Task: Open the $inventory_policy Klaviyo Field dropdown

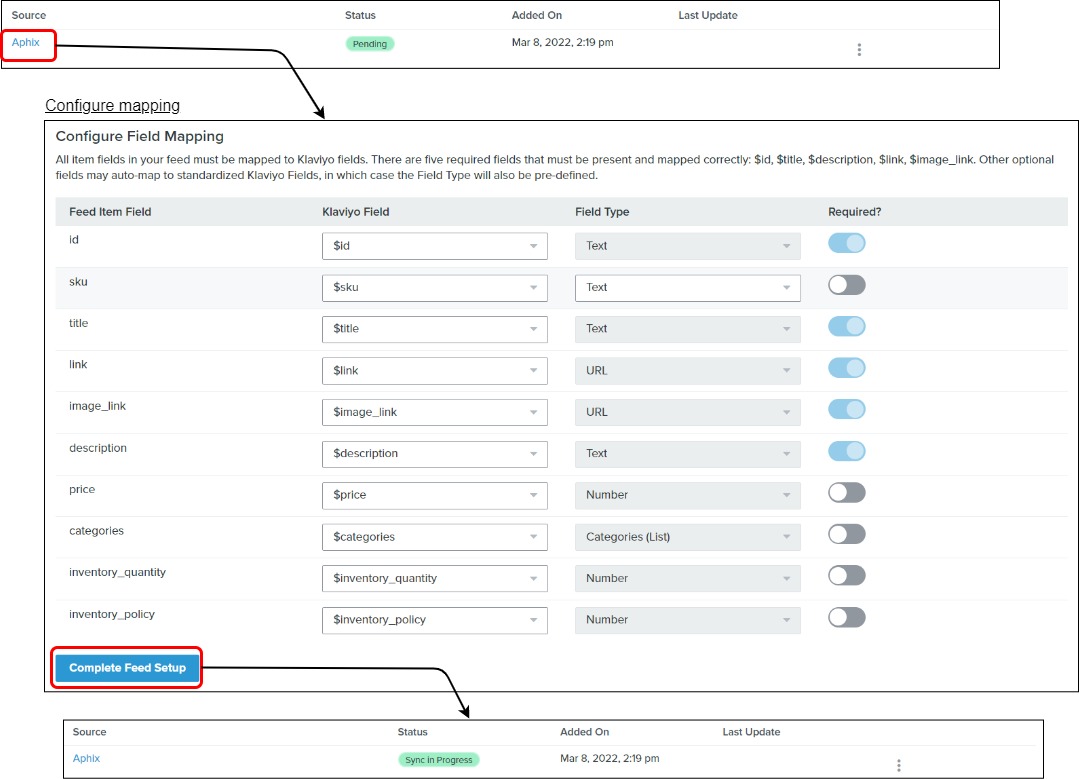Action: [434, 620]
